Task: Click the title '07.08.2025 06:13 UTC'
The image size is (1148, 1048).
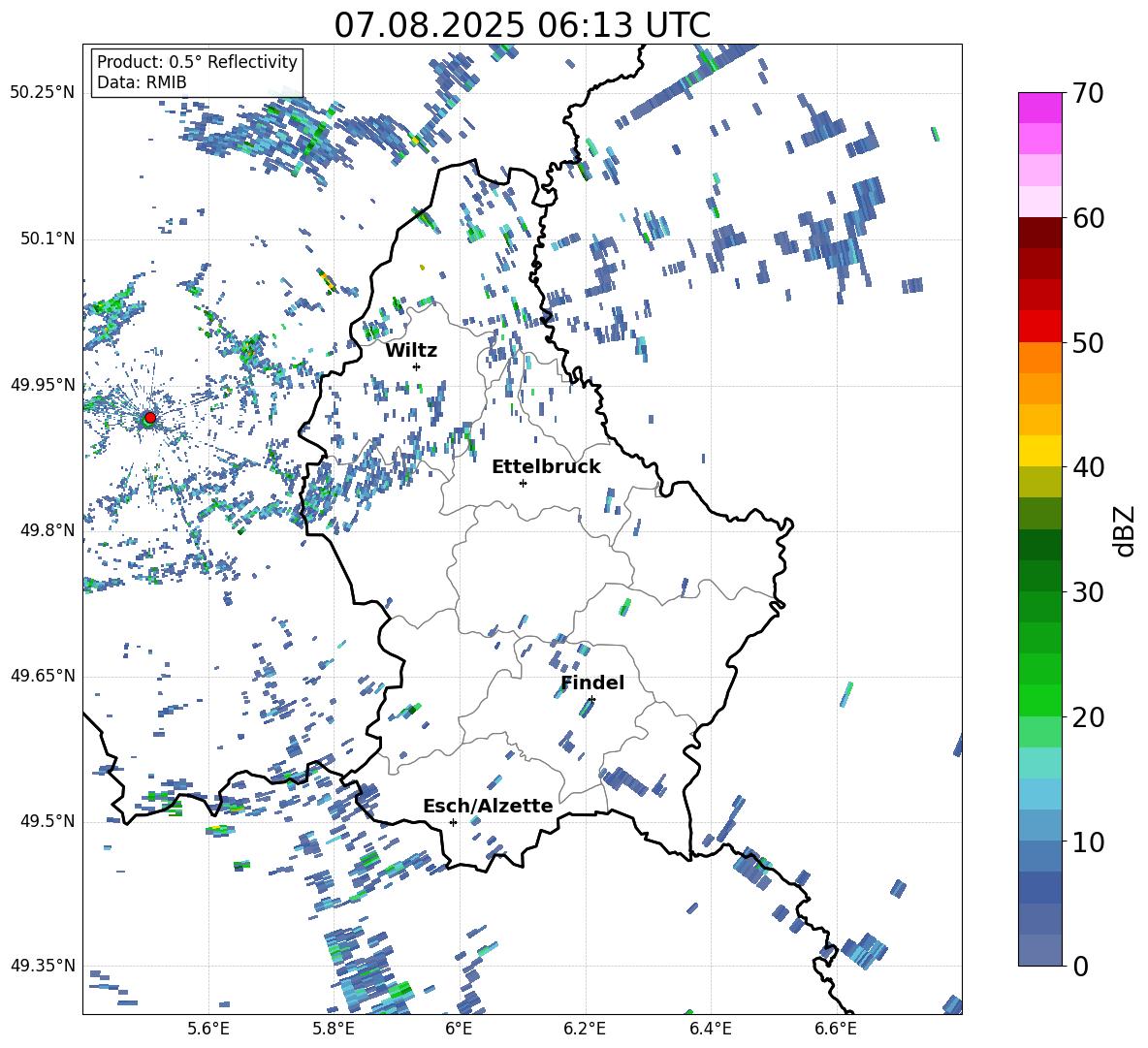Action: pos(522,25)
